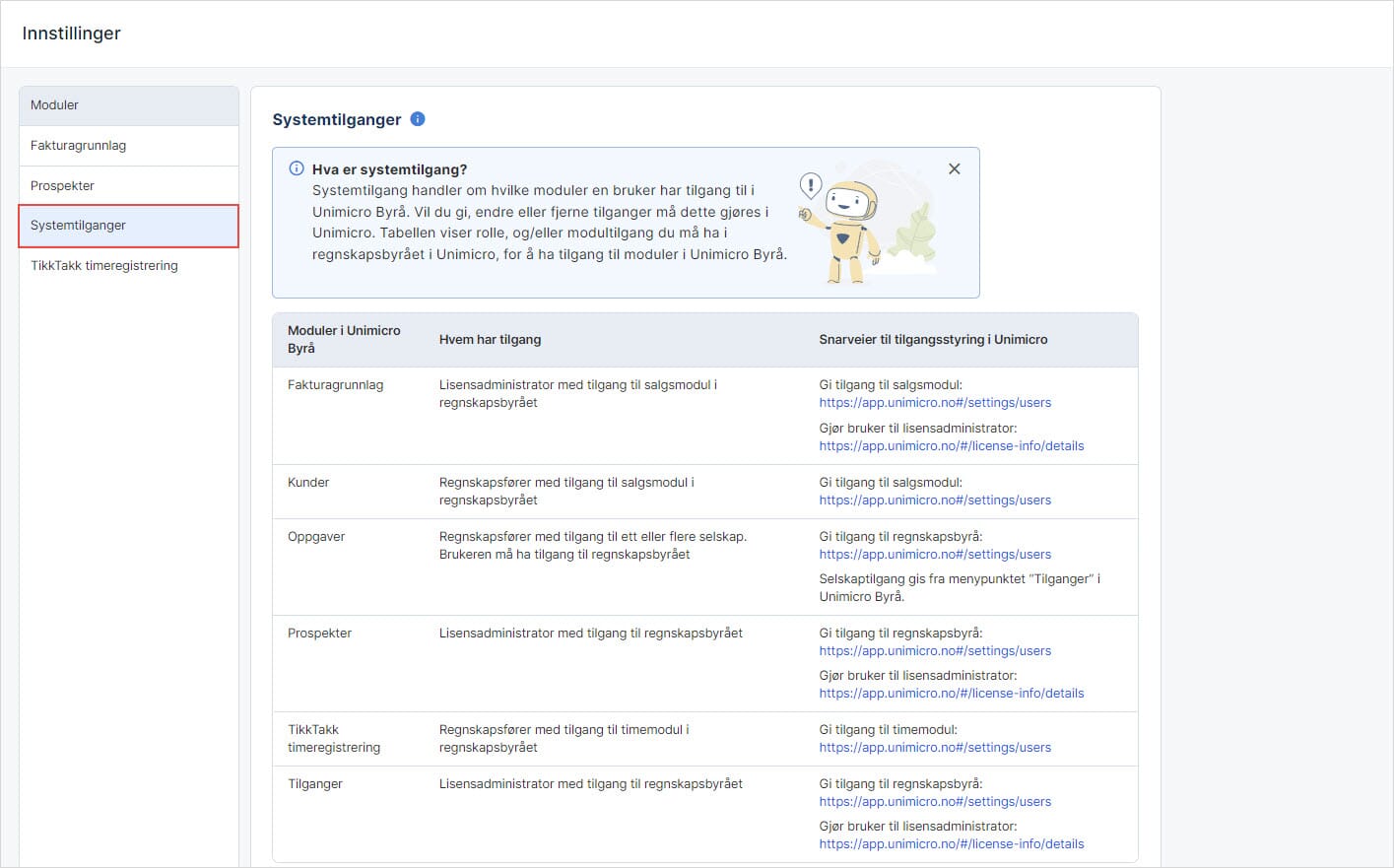
Task: Open the Moduler settings section
Action: click(x=129, y=105)
